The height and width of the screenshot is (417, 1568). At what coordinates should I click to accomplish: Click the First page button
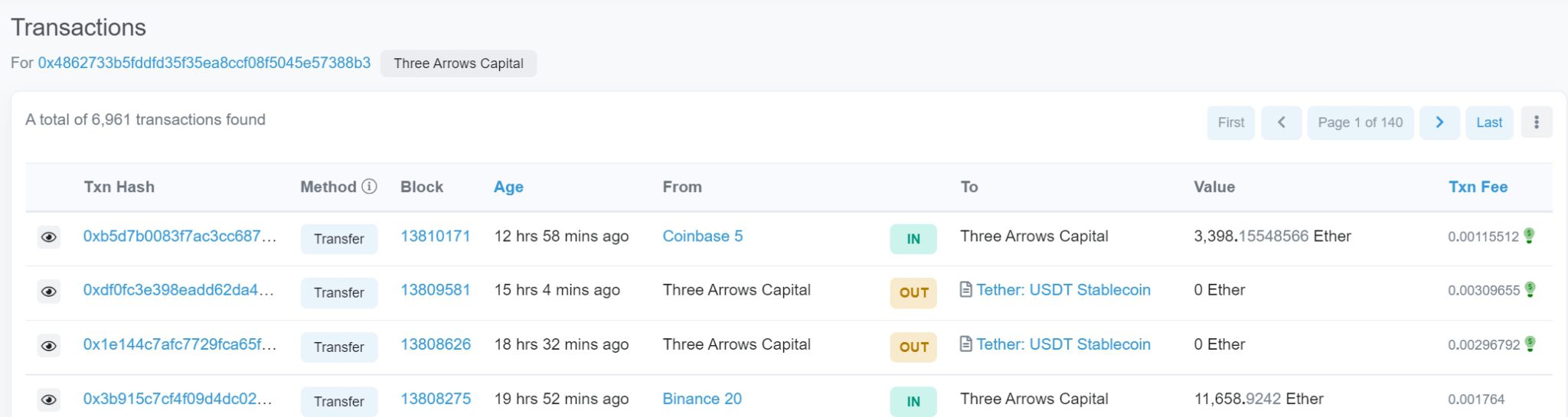[1231, 122]
